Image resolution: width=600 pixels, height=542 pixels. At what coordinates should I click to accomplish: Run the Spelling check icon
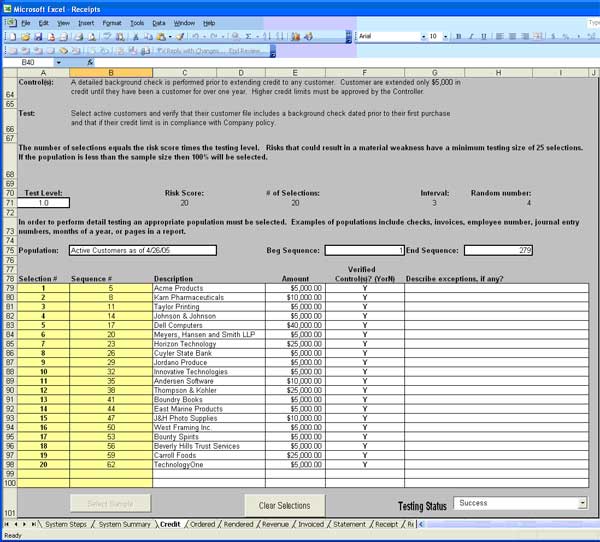[x=108, y=37]
